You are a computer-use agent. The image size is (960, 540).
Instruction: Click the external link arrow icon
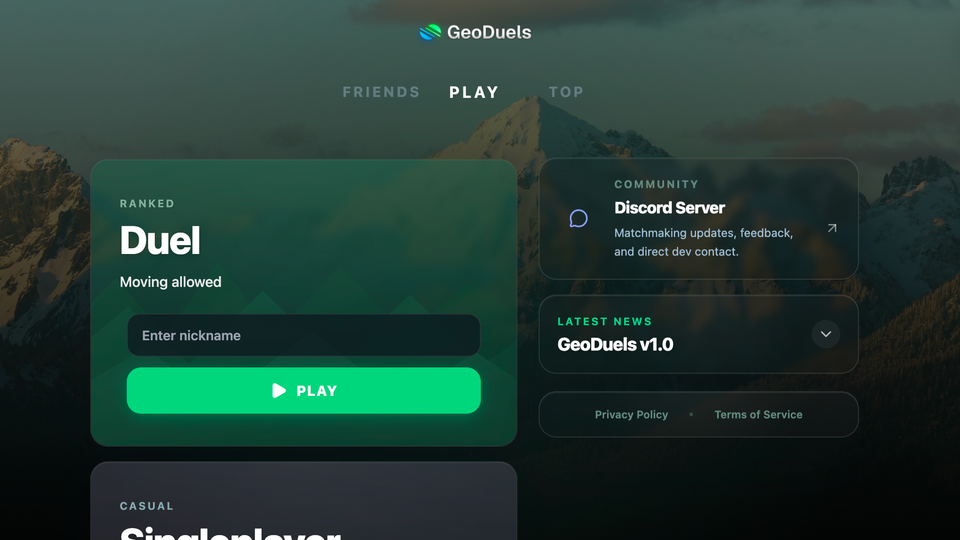click(x=832, y=228)
